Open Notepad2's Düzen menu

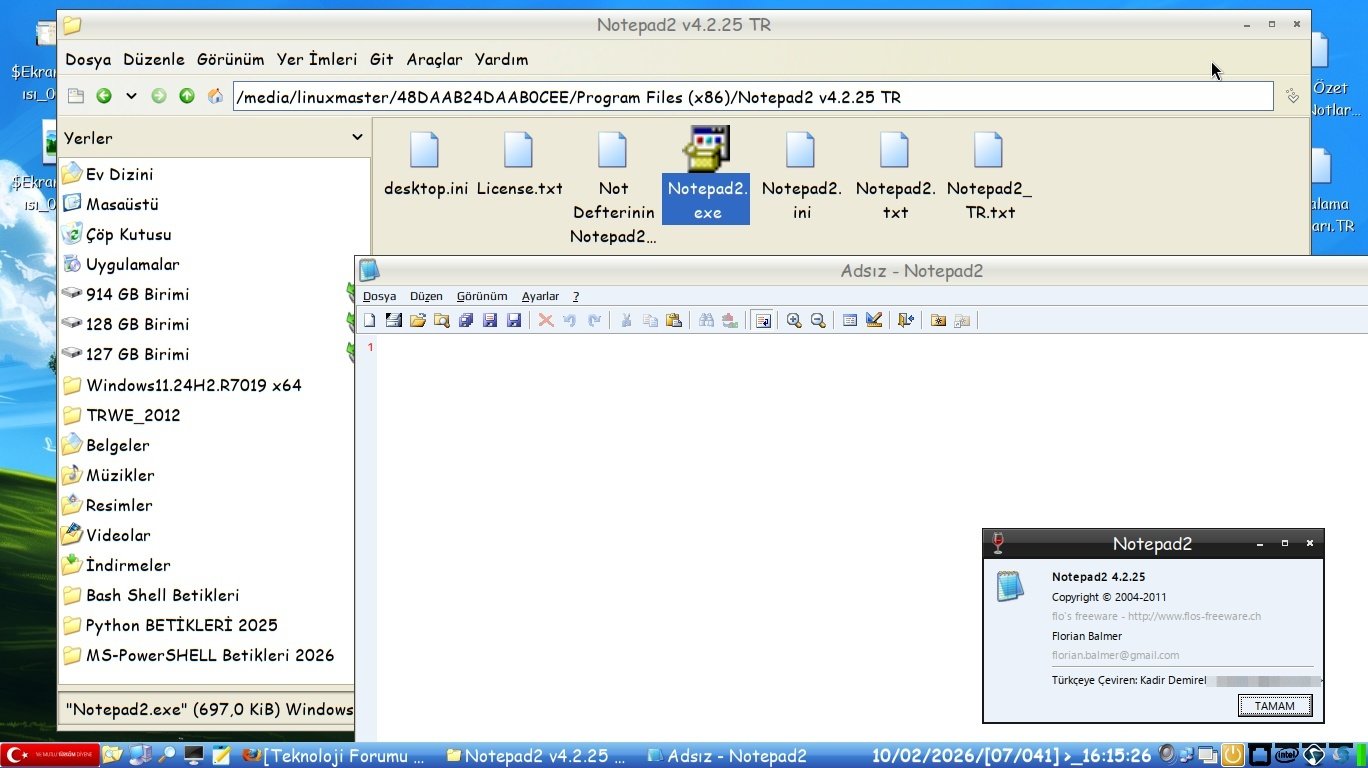coord(426,296)
